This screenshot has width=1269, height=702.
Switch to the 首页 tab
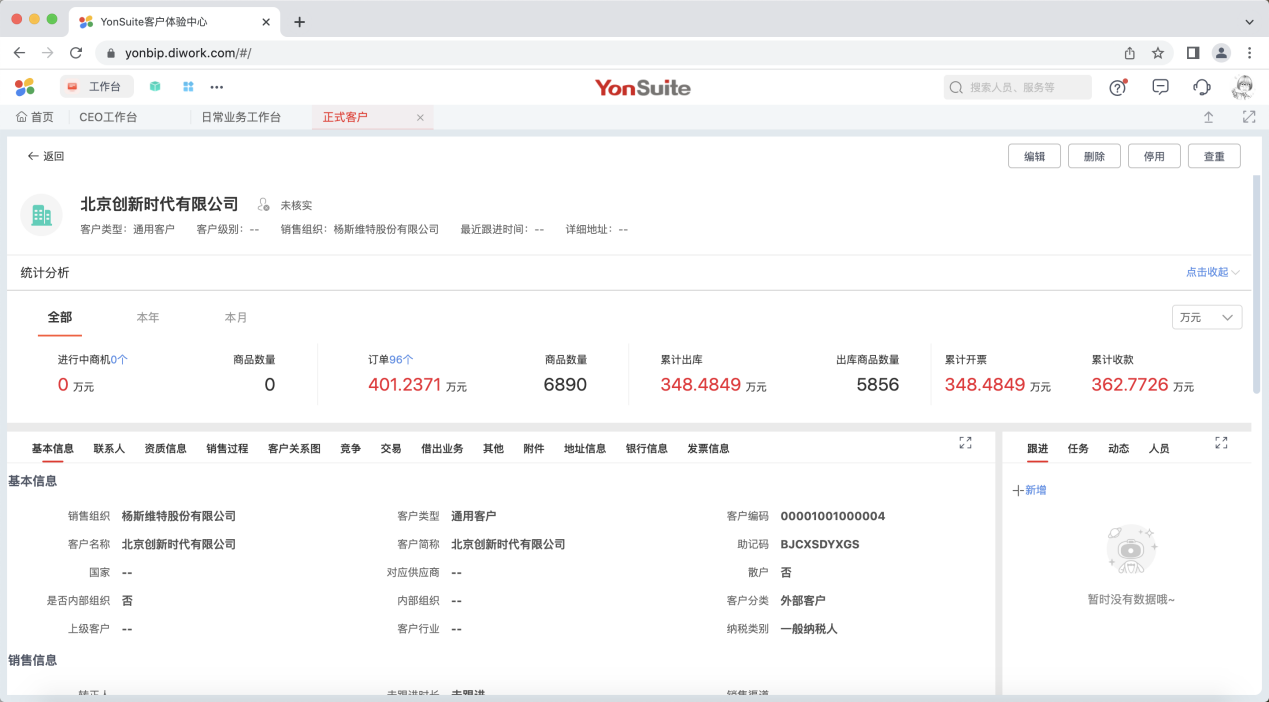(35, 117)
